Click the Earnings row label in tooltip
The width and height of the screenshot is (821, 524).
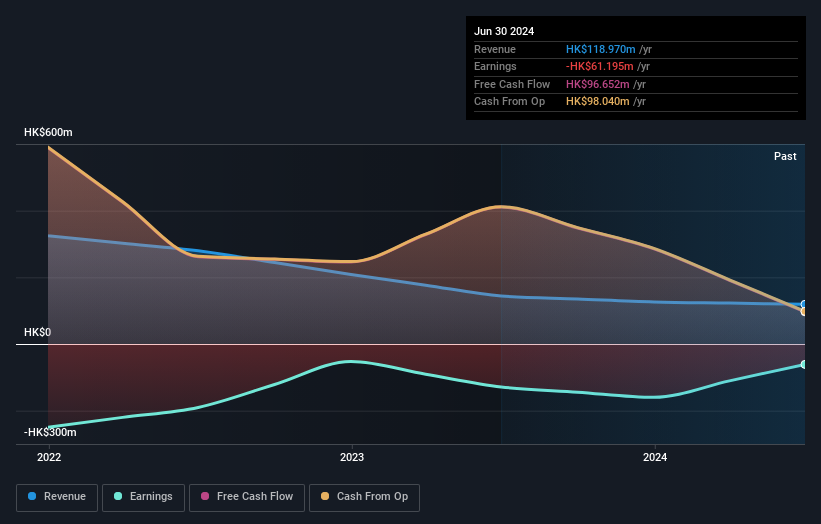[495, 66]
